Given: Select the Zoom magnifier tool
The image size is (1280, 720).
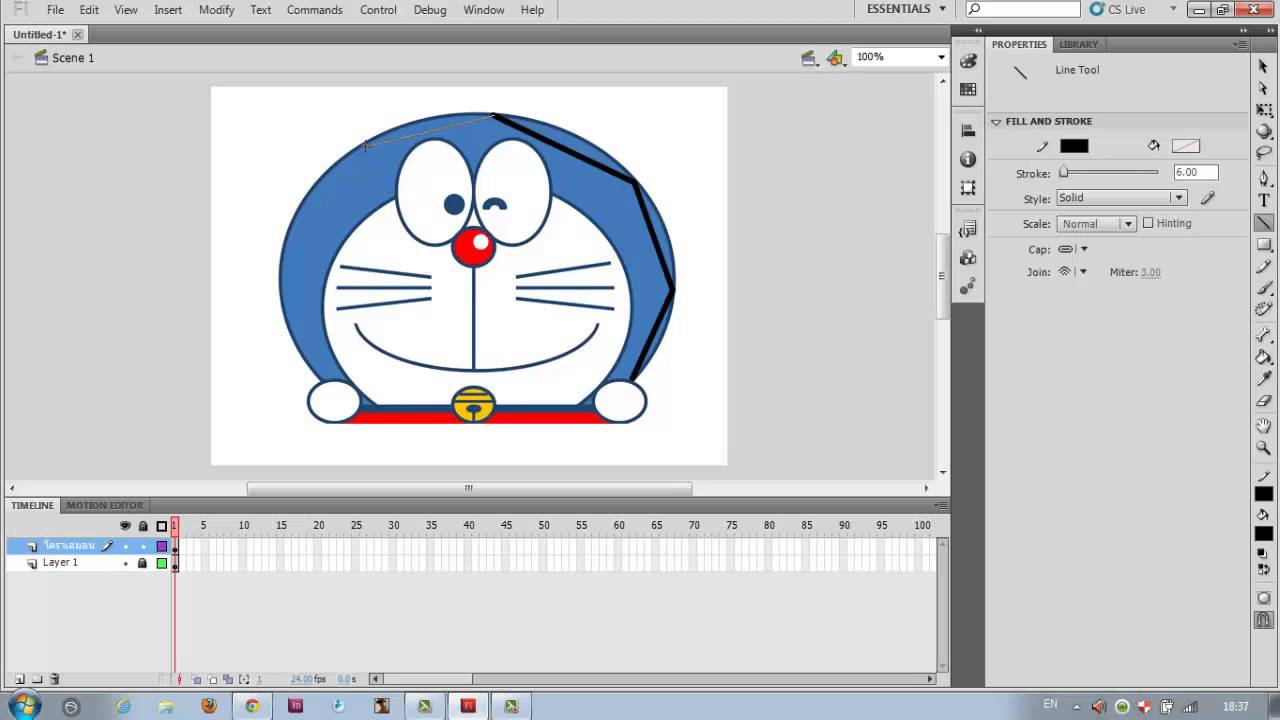Looking at the screenshot, I should (1264, 449).
